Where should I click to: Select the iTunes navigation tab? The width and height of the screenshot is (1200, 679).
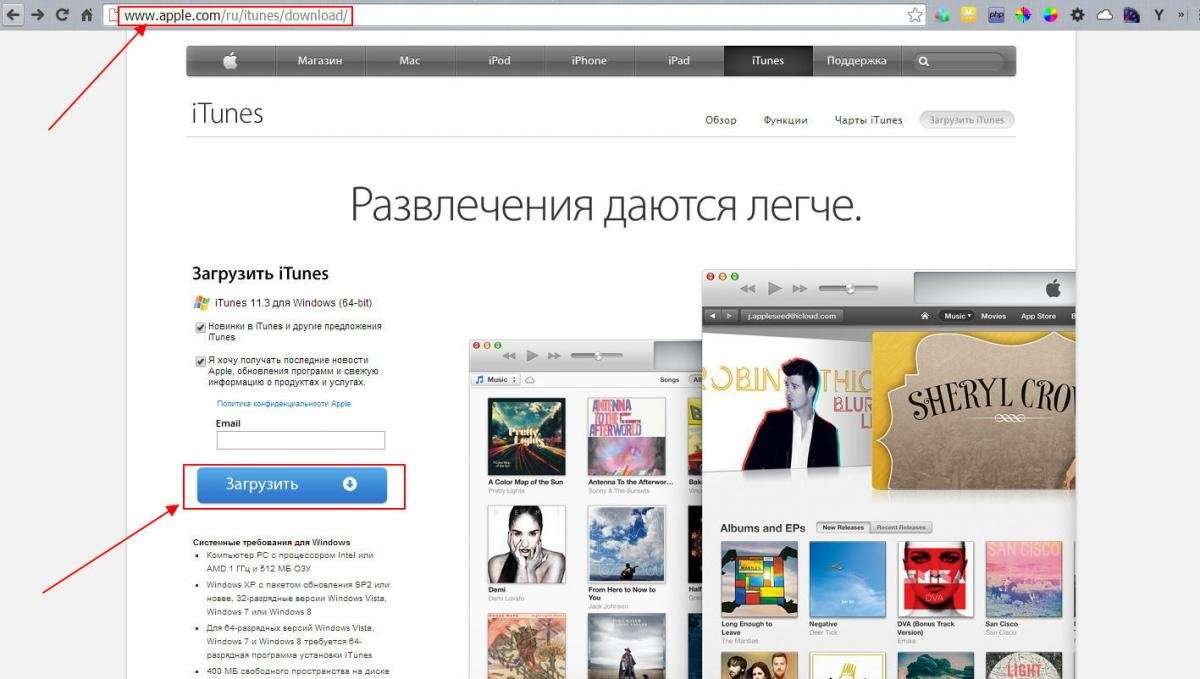[768, 61]
